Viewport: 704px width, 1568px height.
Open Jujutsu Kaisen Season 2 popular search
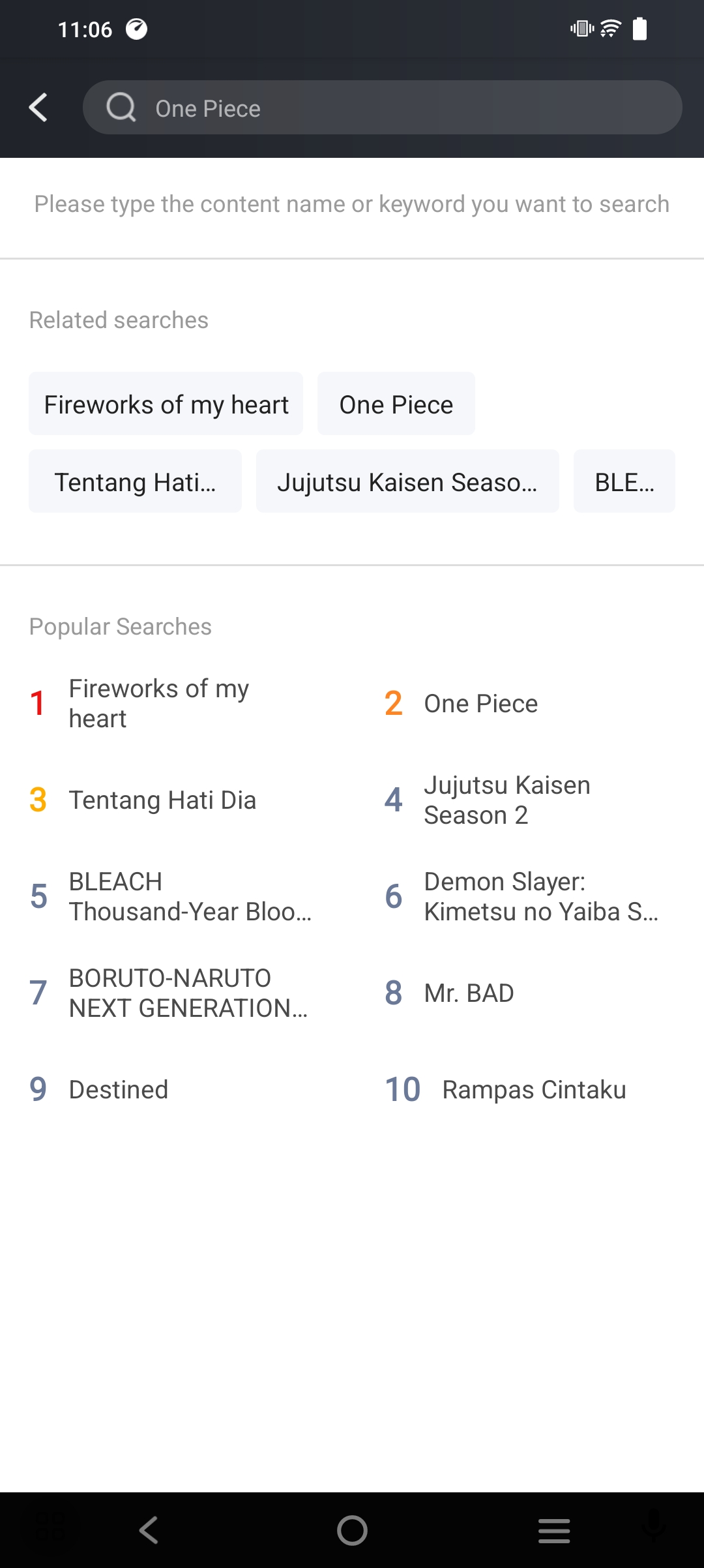(x=507, y=800)
